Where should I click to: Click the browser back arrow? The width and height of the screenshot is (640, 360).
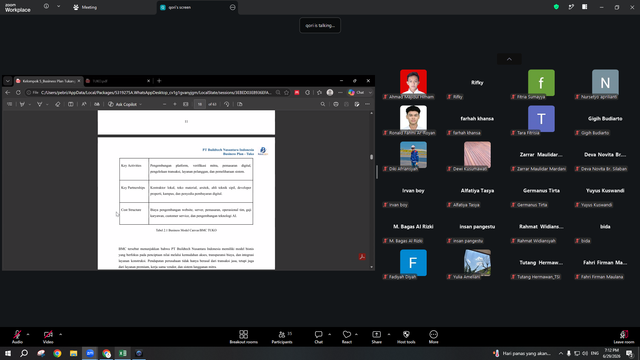(x=8, y=93)
